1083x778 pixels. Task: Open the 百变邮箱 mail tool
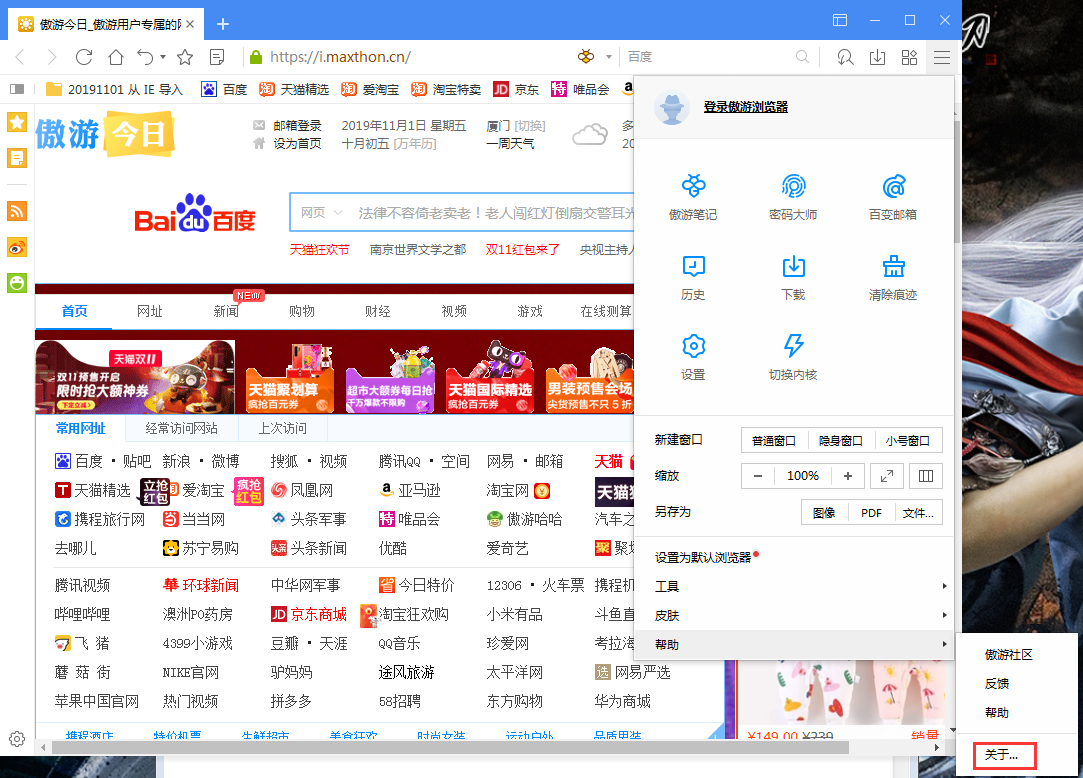pyautogui.click(x=893, y=195)
